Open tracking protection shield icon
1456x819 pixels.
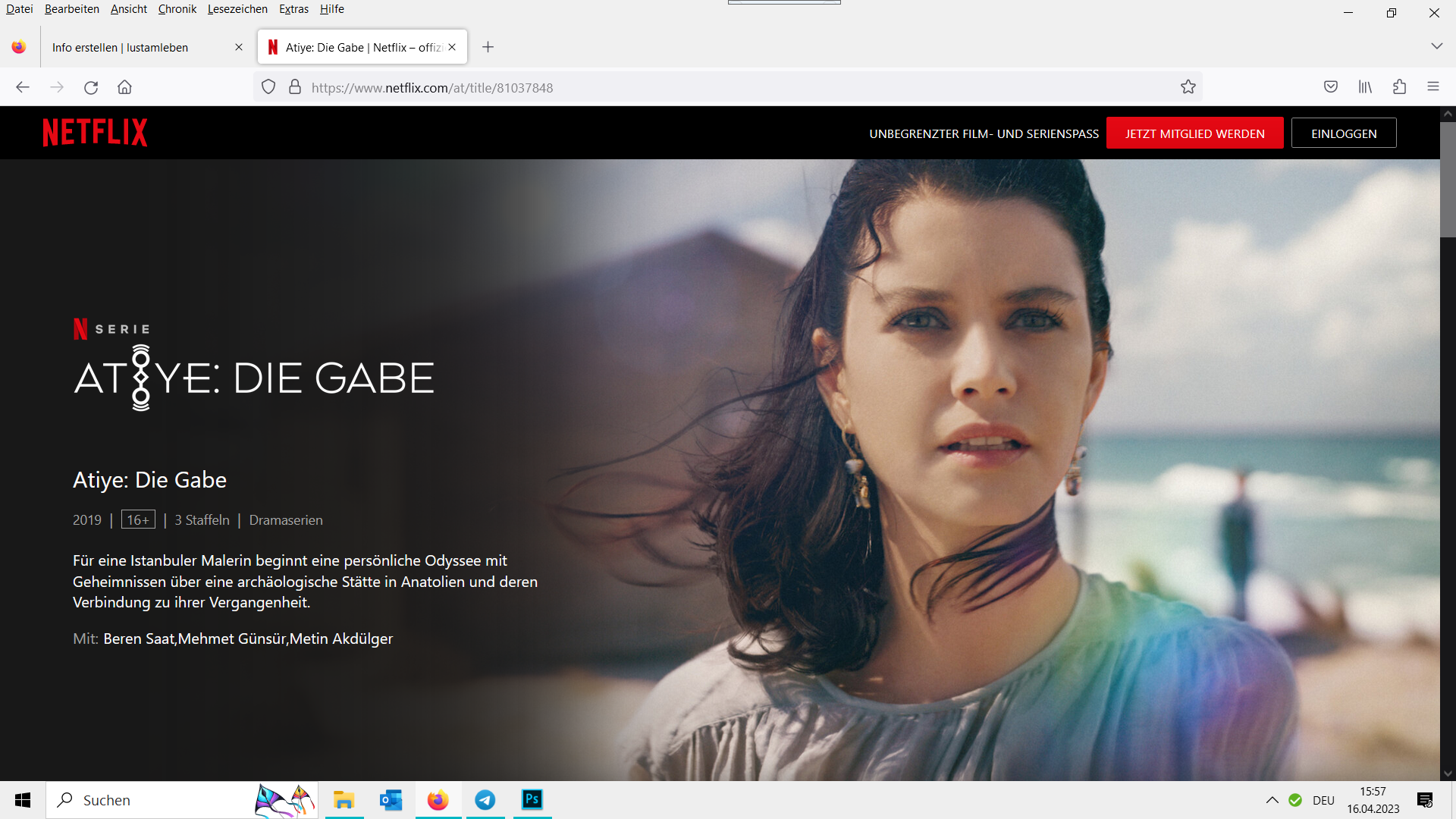(x=268, y=87)
